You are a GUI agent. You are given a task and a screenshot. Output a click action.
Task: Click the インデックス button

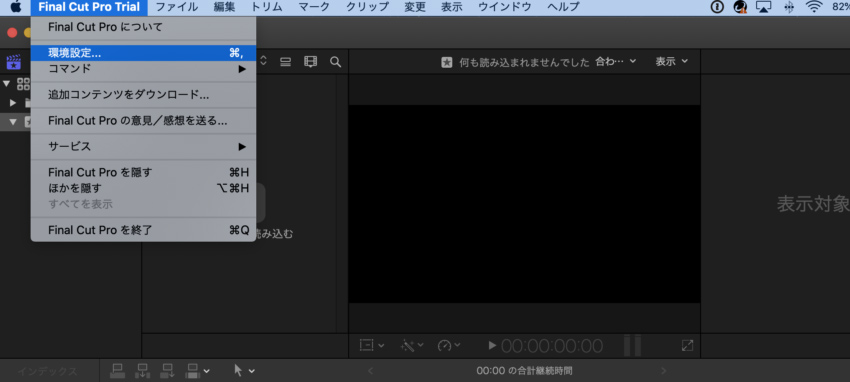48,371
